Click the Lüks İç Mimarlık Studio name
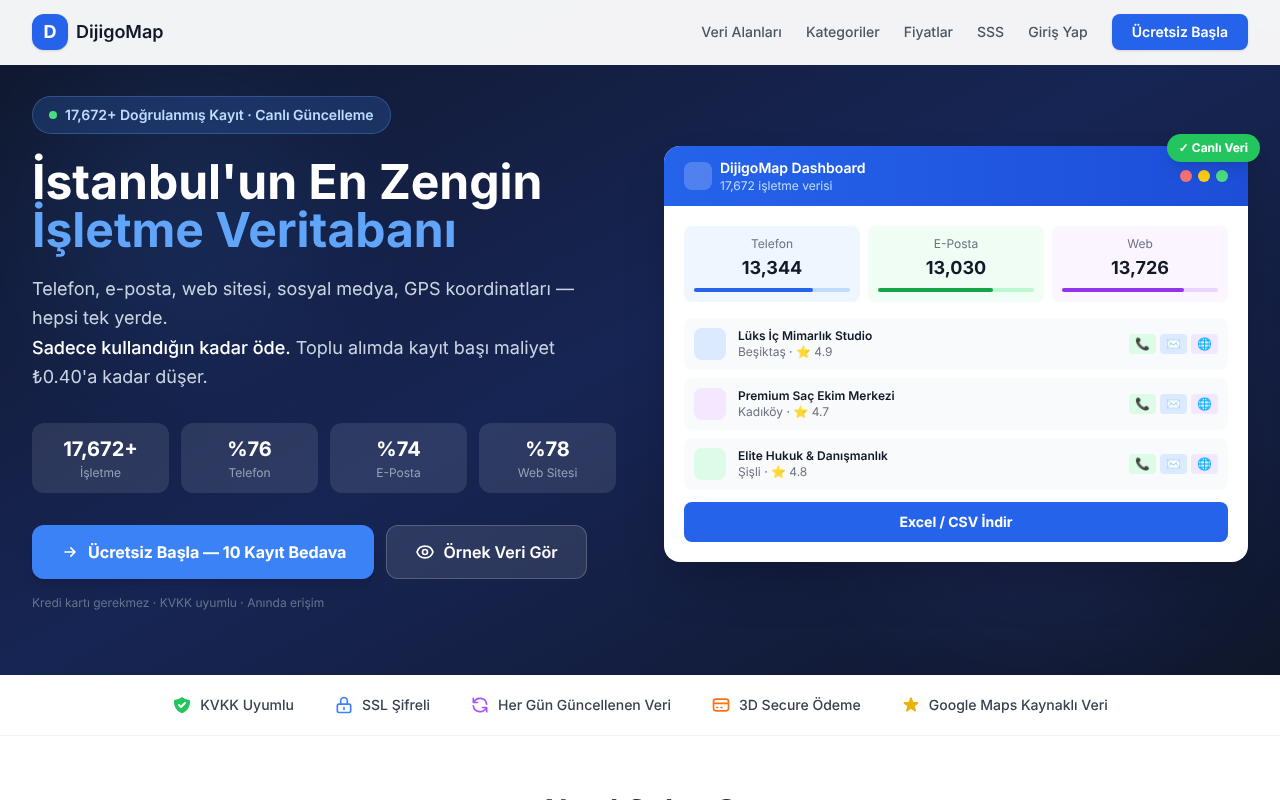Image resolution: width=1280 pixels, height=800 pixels. tap(805, 336)
